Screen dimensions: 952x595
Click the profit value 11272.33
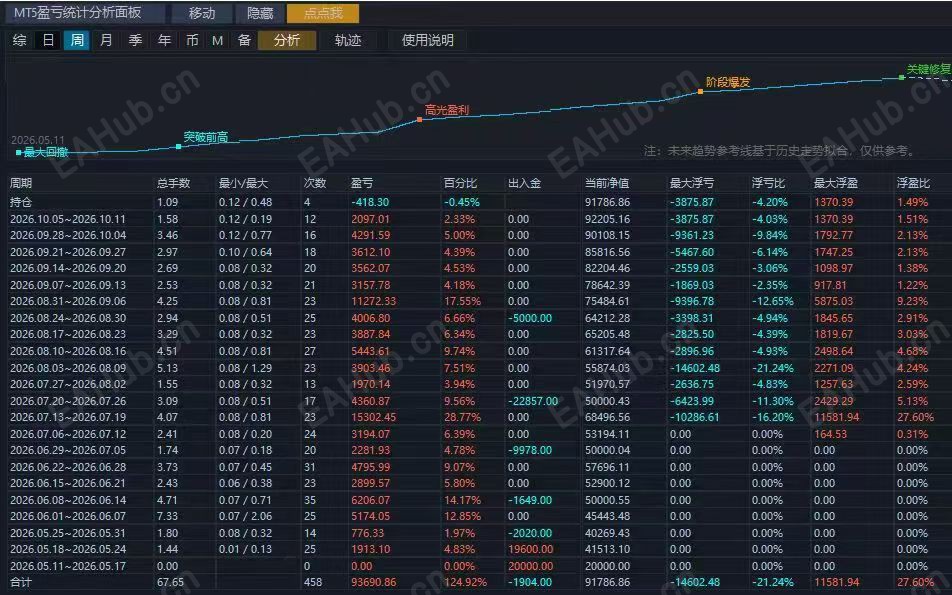(x=373, y=302)
